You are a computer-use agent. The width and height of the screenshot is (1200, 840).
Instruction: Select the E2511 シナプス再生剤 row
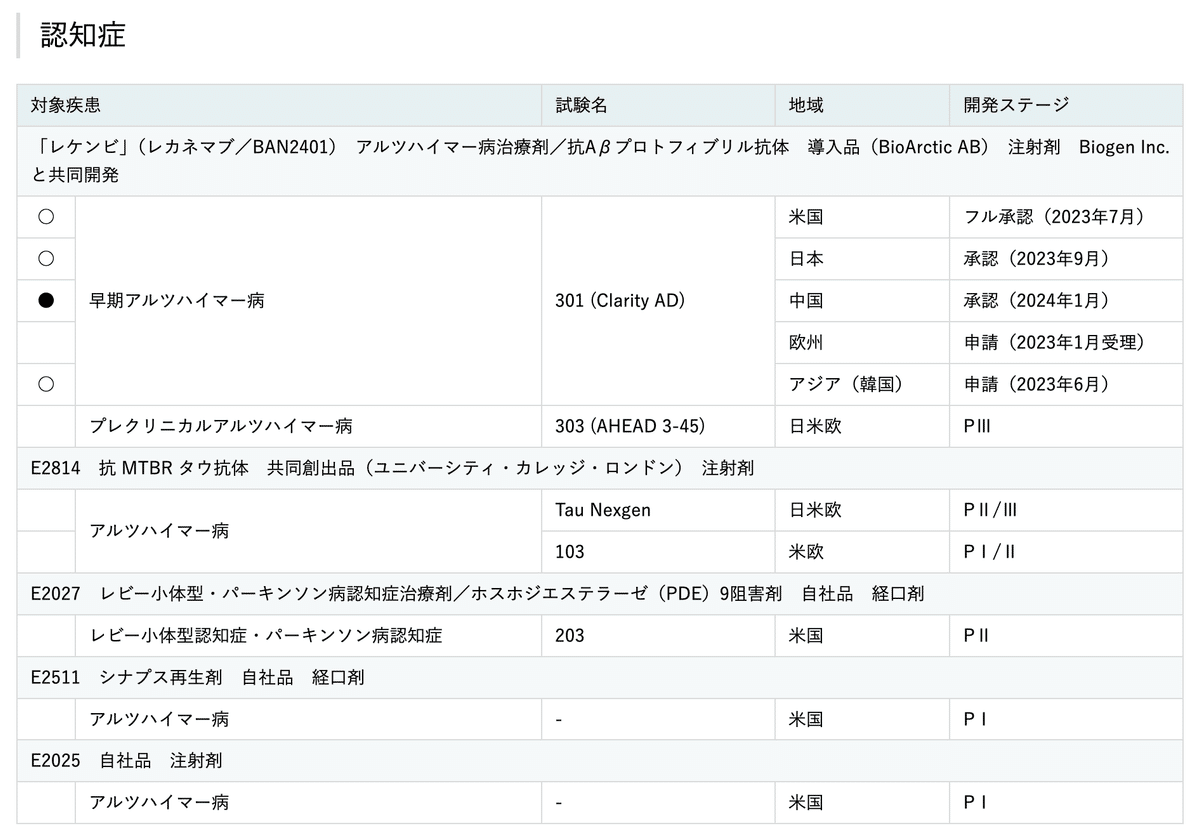click(600, 678)
